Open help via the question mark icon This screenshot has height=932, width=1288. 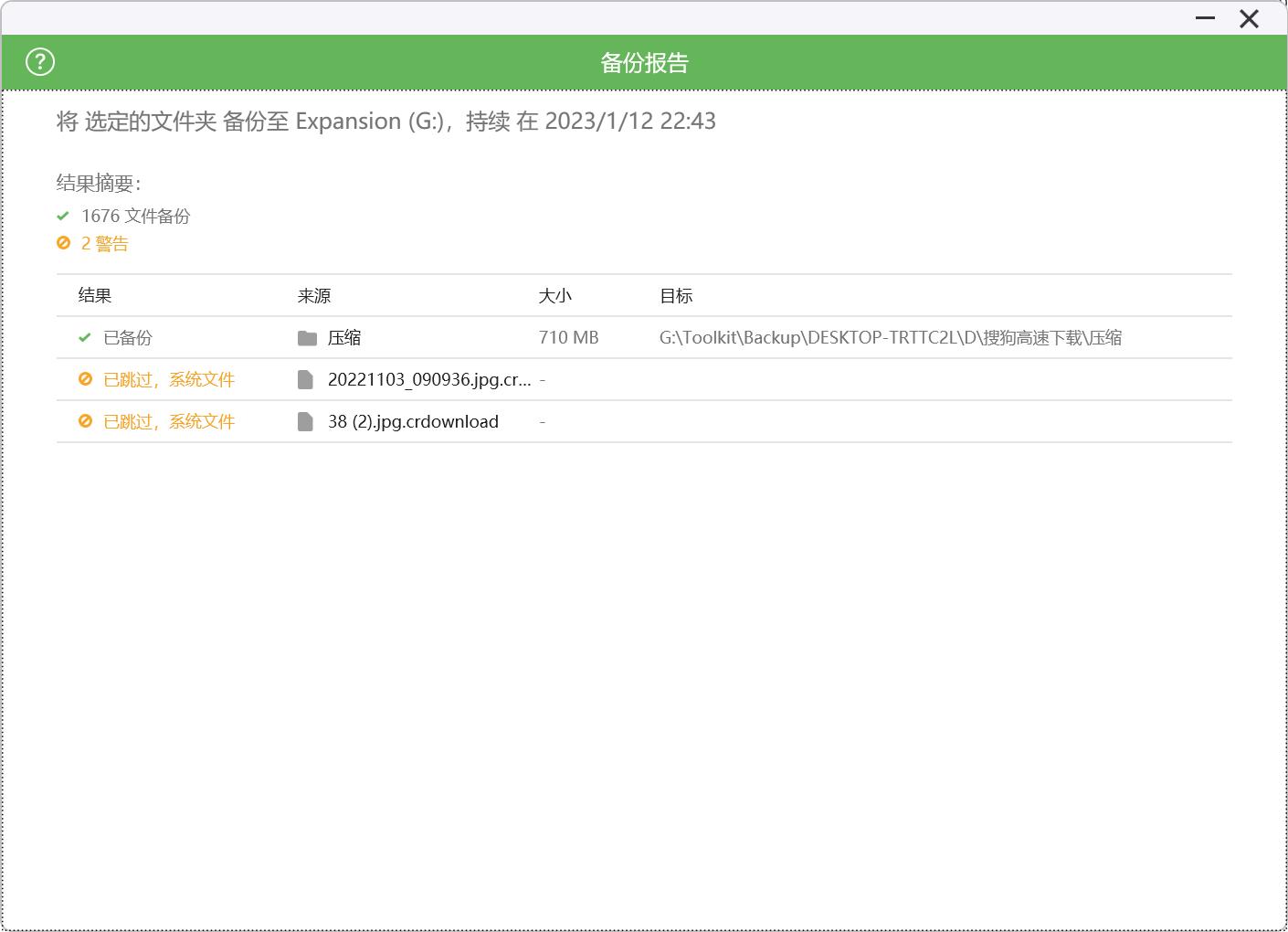(x=38, y=62)
